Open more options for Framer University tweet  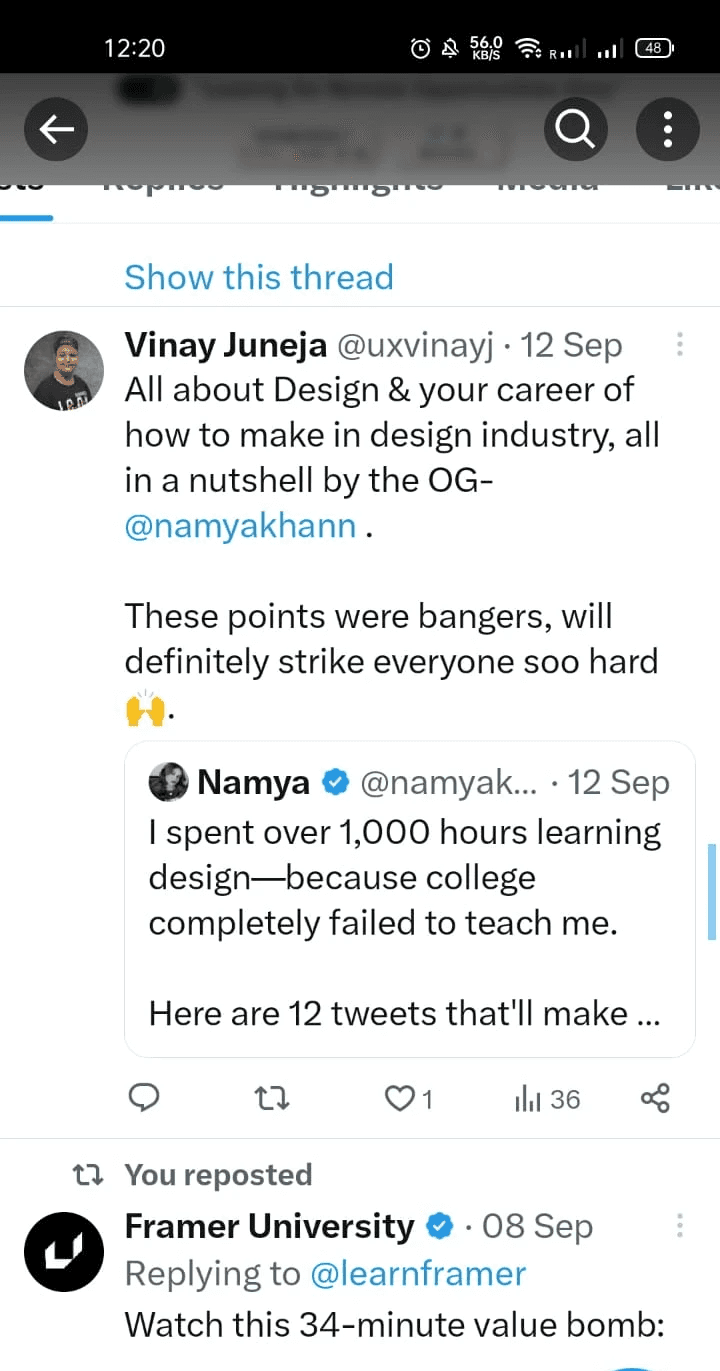pyautogui.click(x=679, y=1226)
